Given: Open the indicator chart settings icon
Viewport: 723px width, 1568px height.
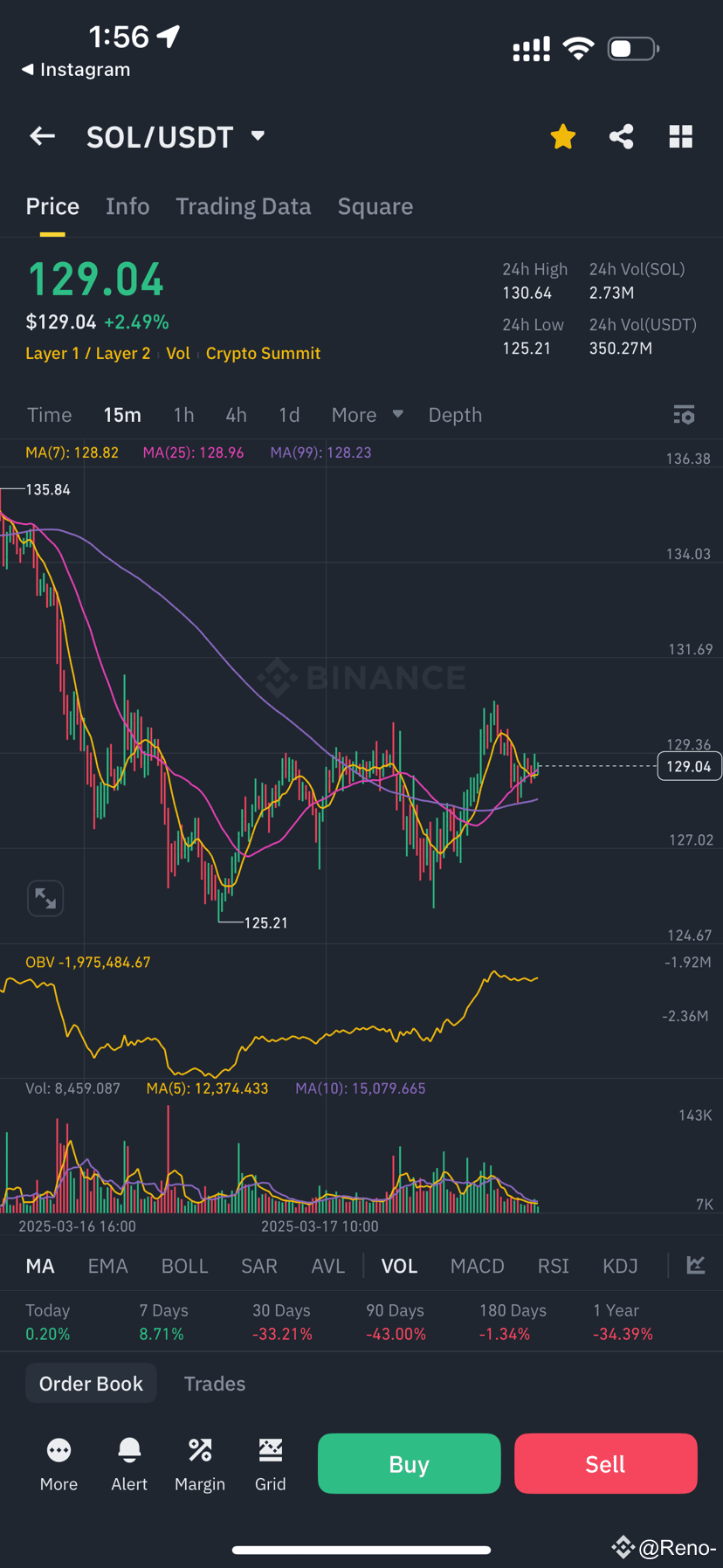Looking at the screenshot, I should (696, 1265).
